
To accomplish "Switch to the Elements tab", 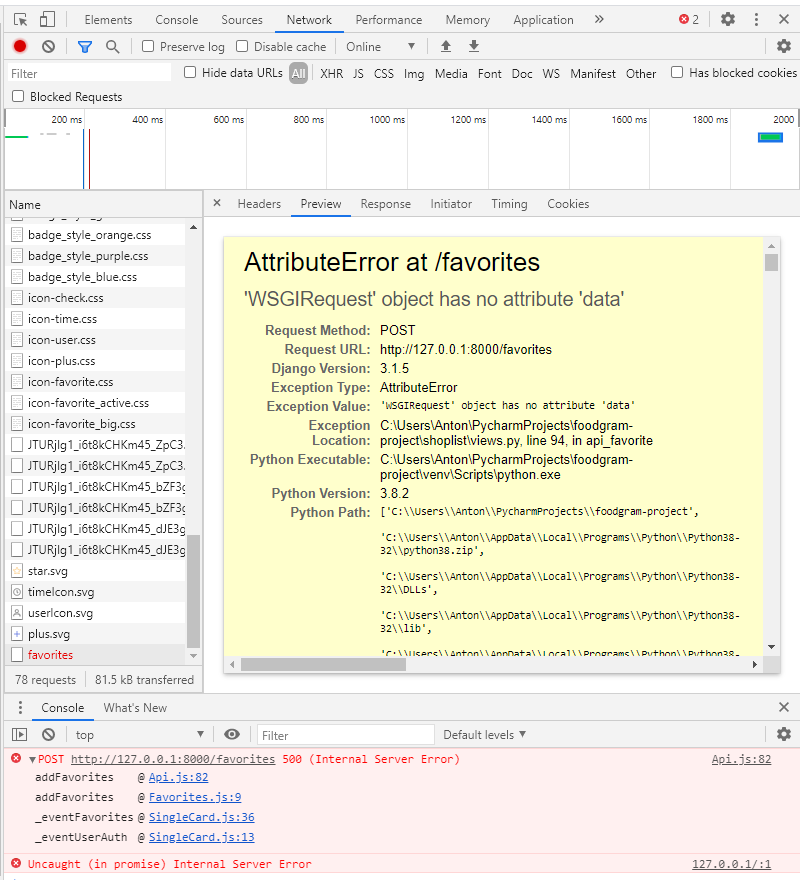I will point(108,20).
